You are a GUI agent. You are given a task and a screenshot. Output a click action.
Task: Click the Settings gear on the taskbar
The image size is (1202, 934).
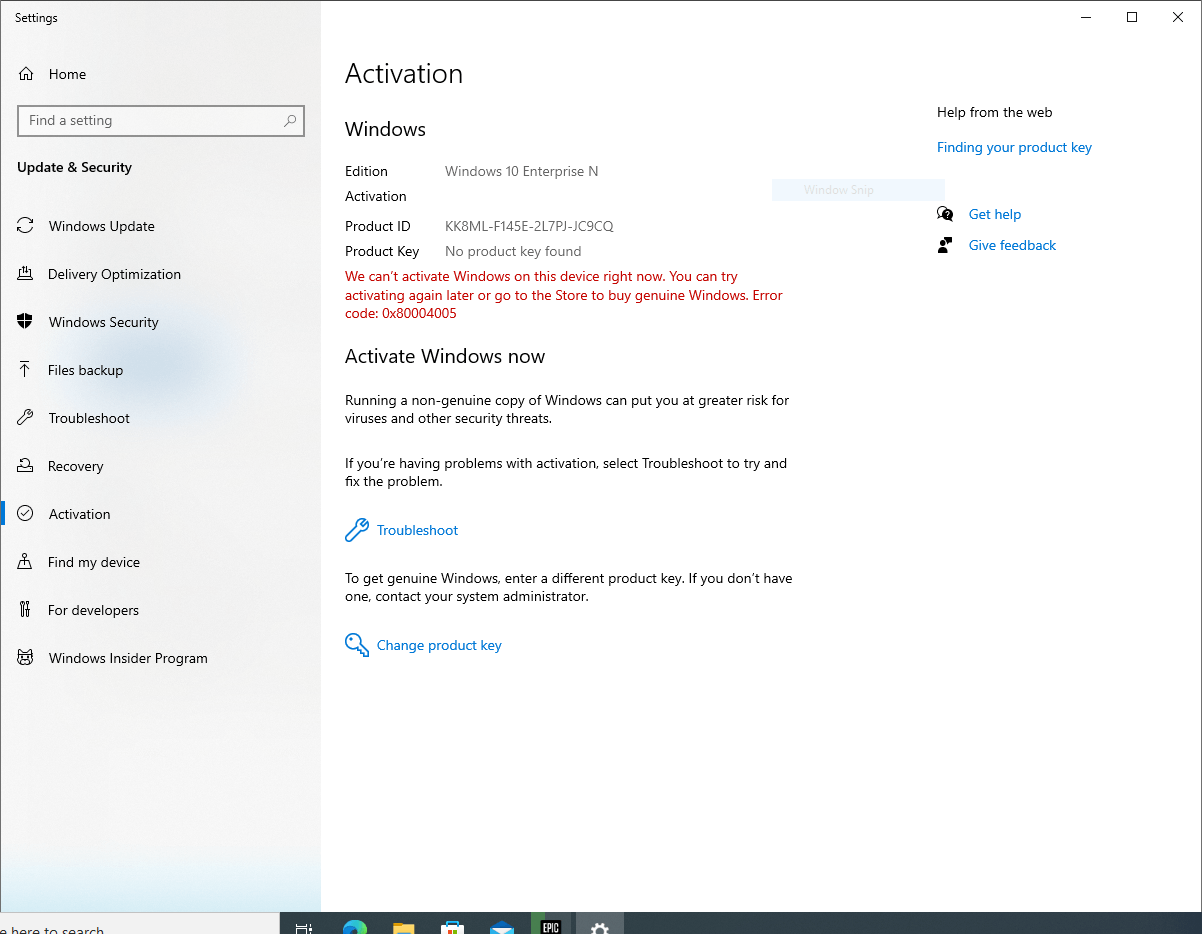599,927
